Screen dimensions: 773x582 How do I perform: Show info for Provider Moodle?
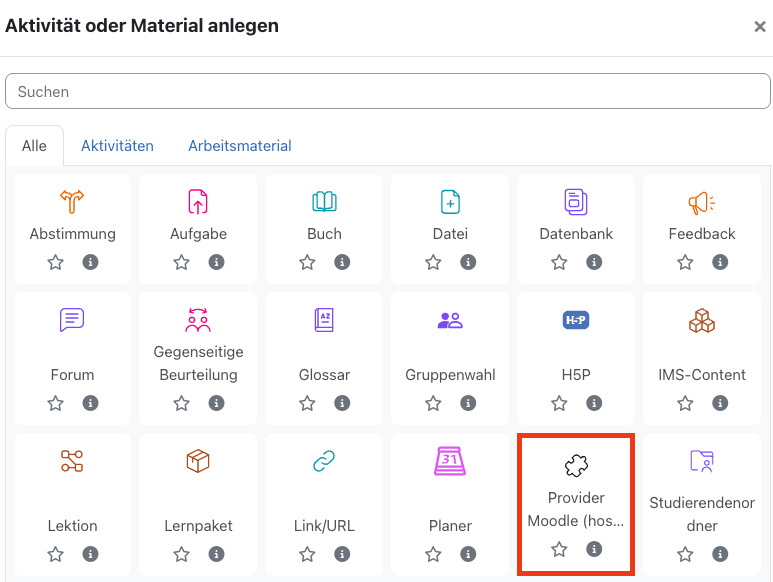[x=594, y=548]
